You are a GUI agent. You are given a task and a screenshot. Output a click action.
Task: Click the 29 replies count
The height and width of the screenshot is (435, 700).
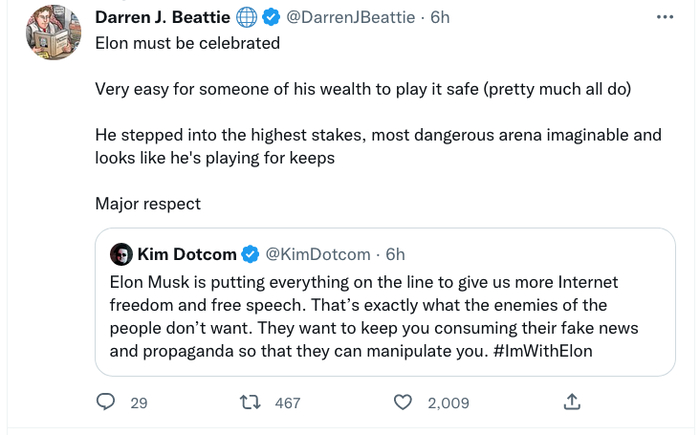(139, 403)
